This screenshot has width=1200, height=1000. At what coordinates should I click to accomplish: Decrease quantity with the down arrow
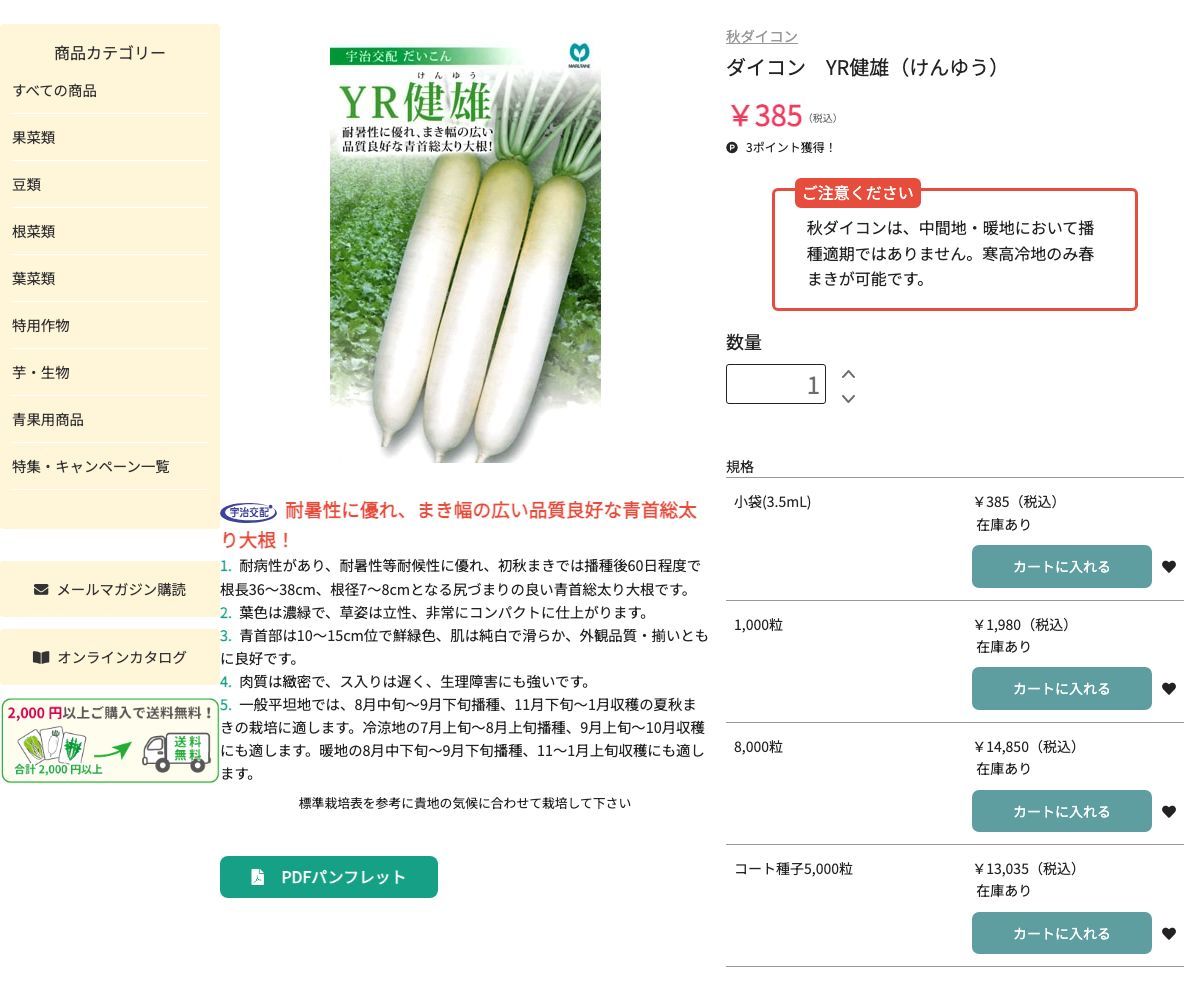tap(848, 398)
